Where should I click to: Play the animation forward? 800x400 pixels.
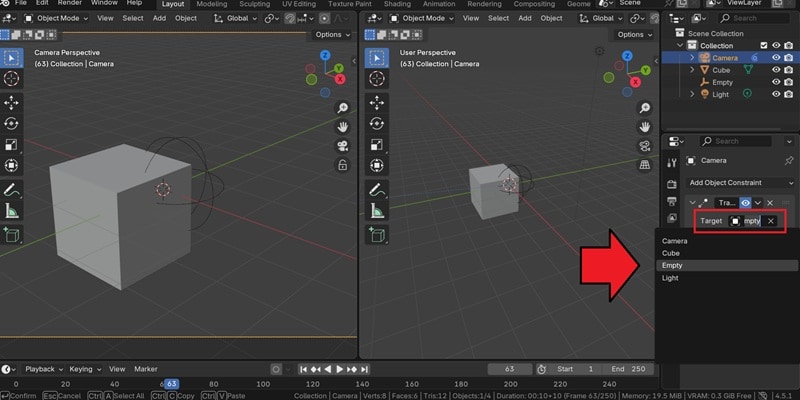click(x=339, y=369)
